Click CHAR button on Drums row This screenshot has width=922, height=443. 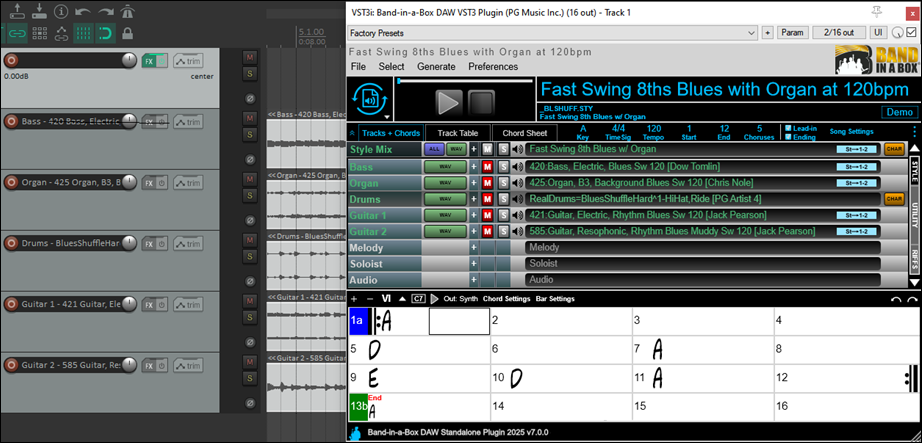(894, 199)
